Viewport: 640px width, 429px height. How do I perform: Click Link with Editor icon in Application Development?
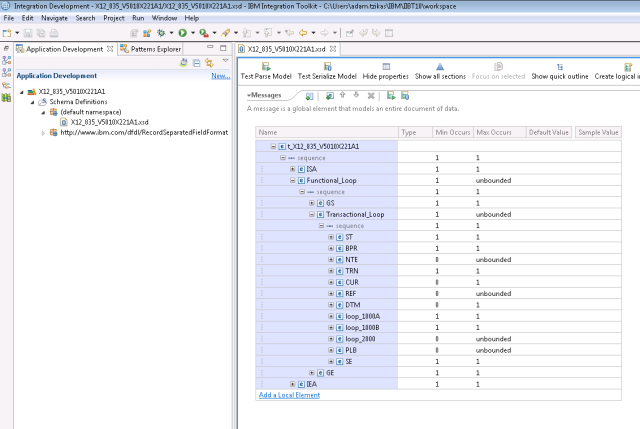coord(209,62)
